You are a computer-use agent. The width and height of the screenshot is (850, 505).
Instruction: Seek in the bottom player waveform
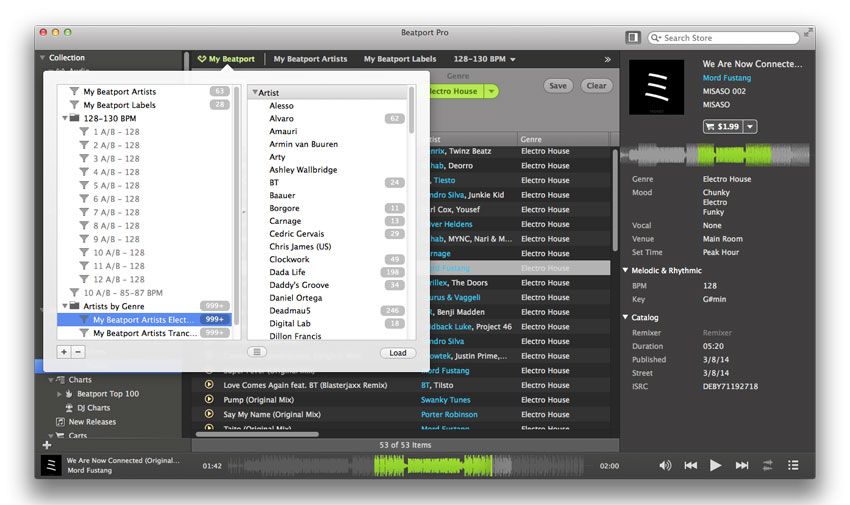(x=407, y=465)
